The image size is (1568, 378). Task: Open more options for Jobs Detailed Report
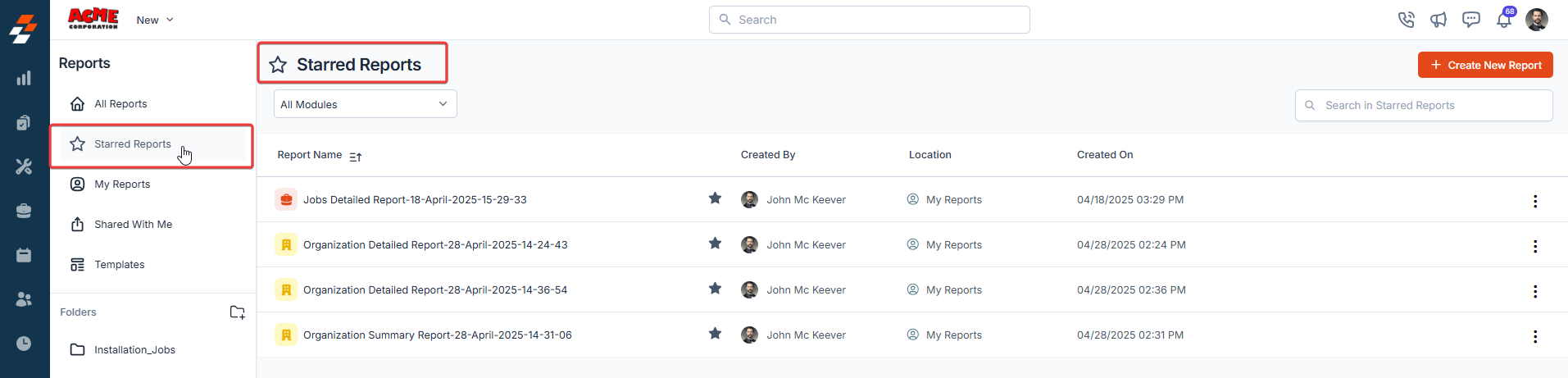(1535, 201)
